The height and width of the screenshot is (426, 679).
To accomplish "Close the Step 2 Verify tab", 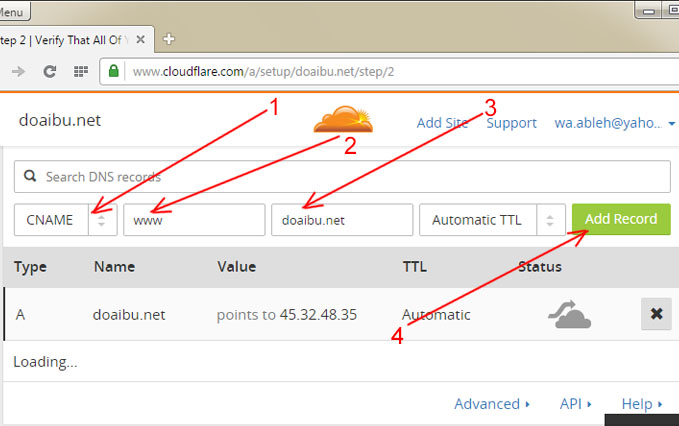I will pyautogui.click(x=140, y=40).
